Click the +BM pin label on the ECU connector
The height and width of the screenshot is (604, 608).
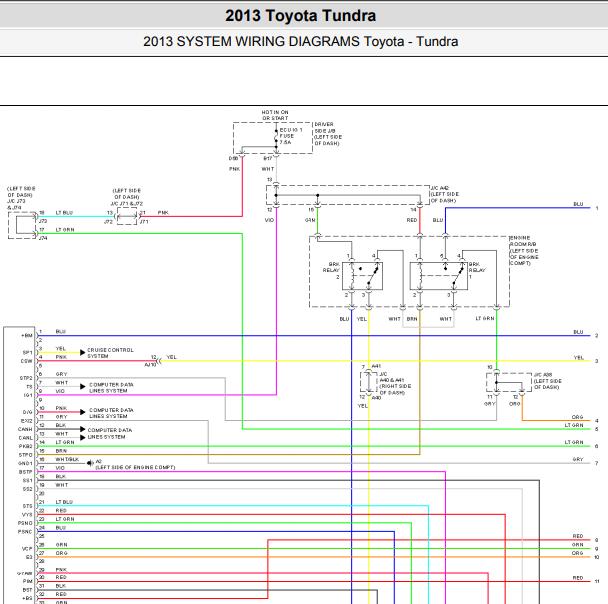point(27,335)
